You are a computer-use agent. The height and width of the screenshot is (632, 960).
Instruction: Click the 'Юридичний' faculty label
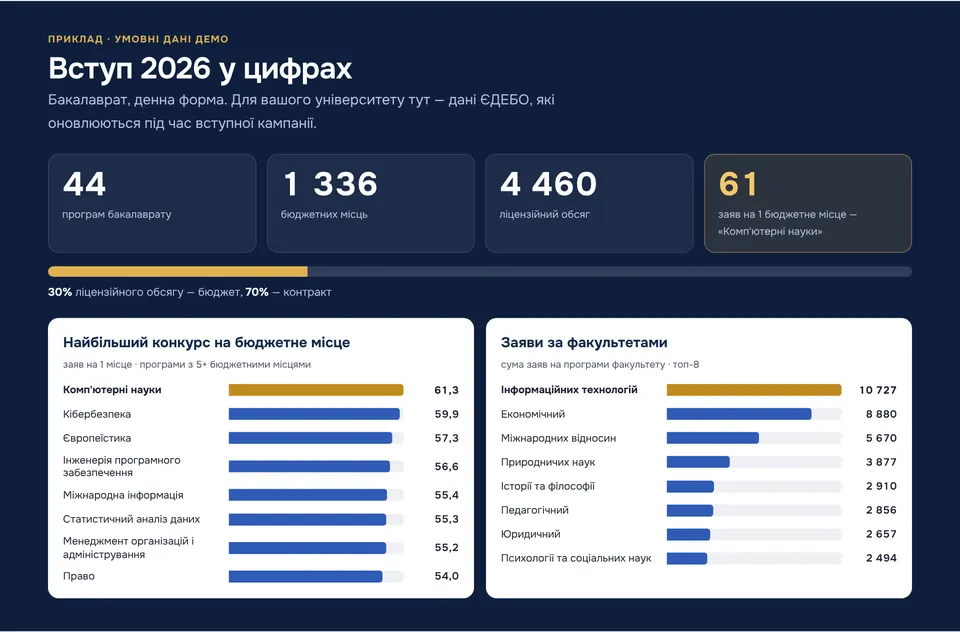tap(530, 534)
